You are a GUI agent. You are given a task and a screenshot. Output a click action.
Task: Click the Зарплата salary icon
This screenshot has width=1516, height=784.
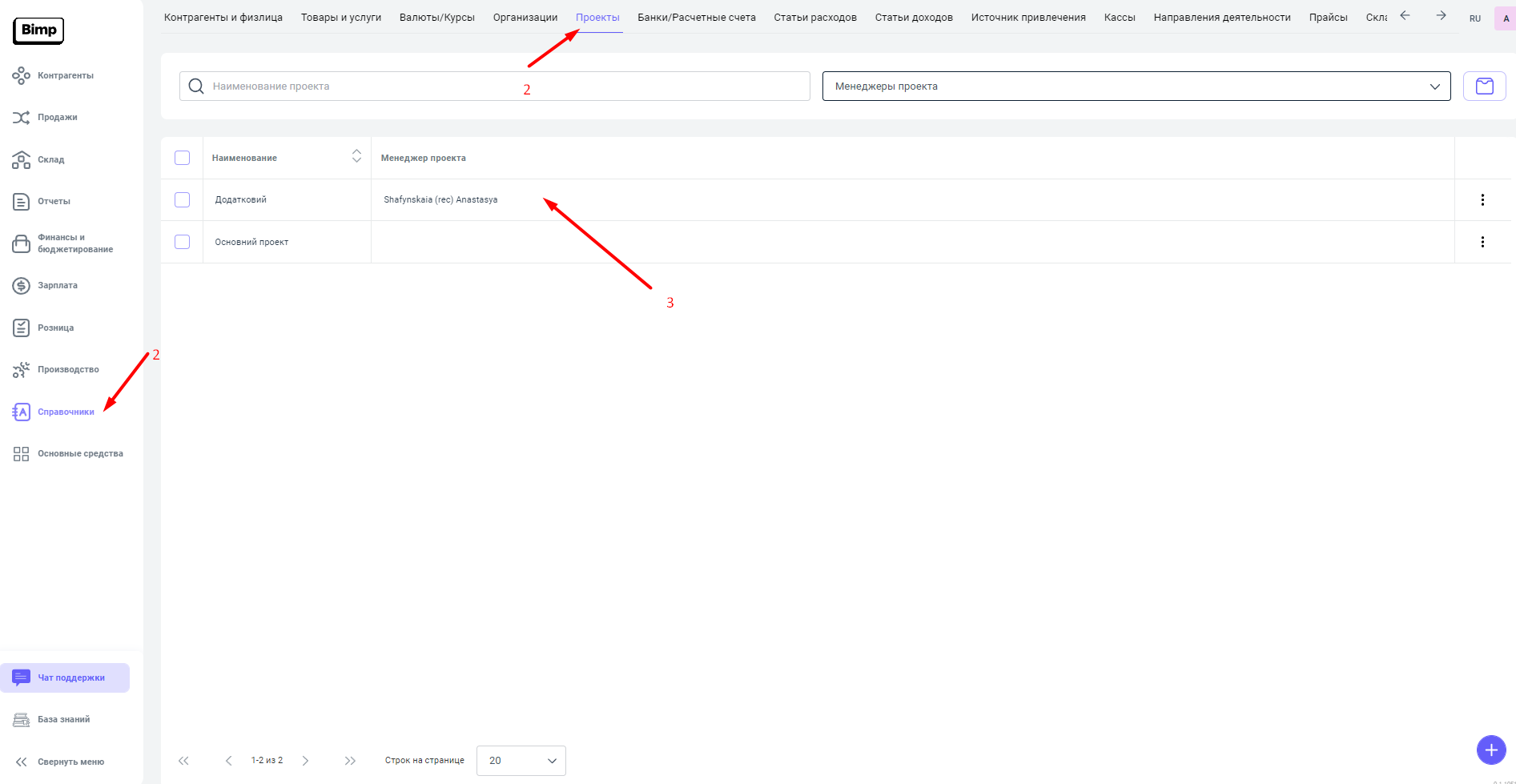(x=22, y=286)
